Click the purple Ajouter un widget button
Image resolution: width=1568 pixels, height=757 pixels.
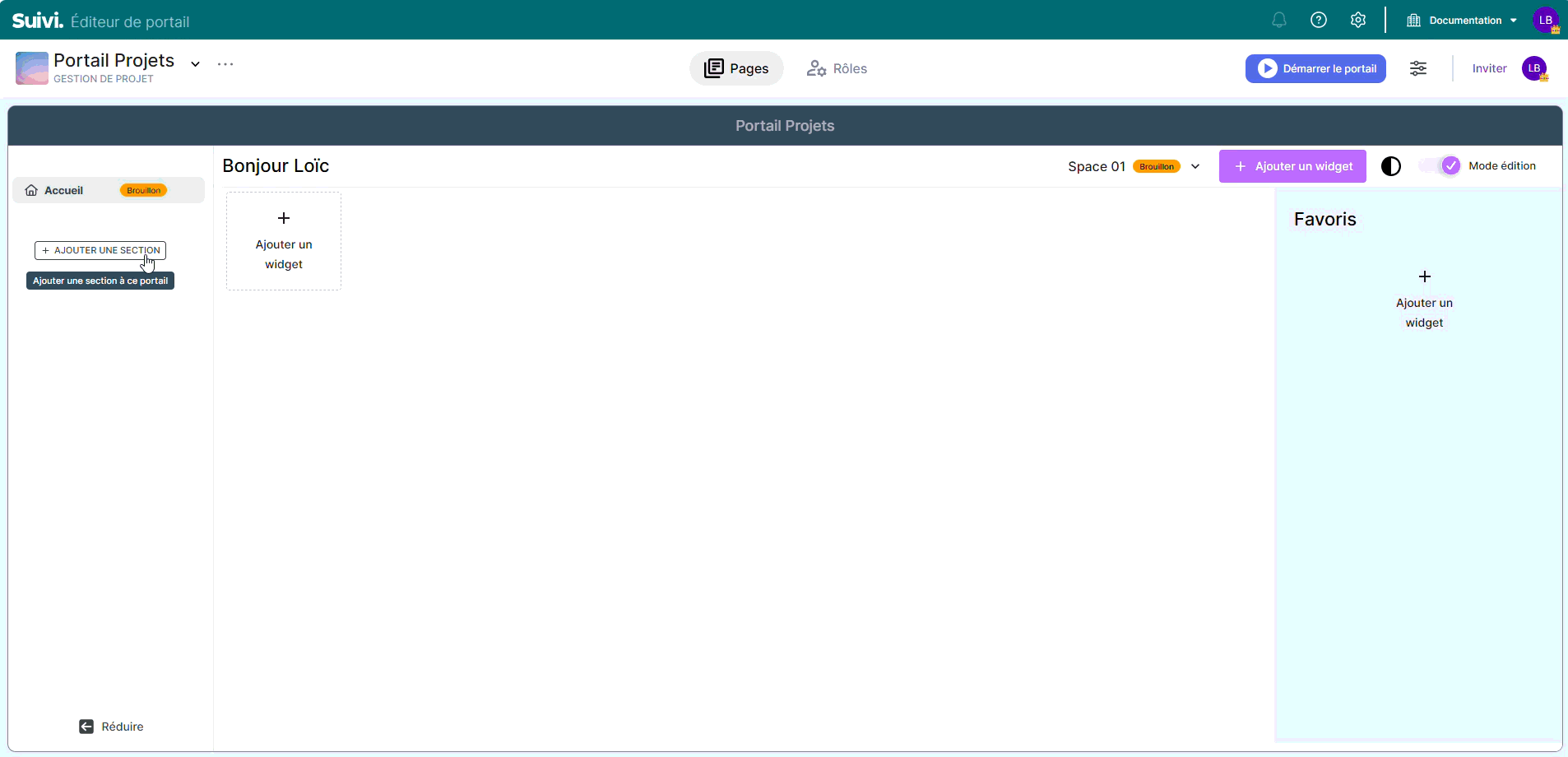click(1292, 166)
